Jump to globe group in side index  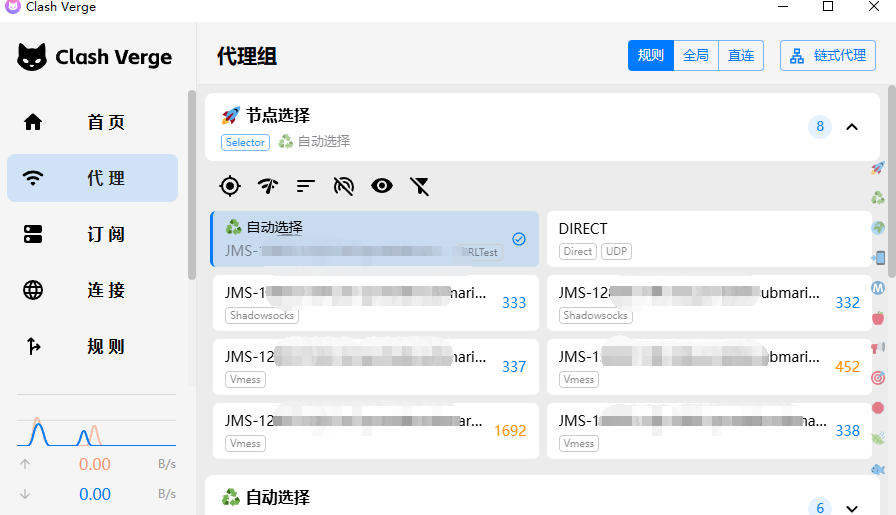(878, 227)
